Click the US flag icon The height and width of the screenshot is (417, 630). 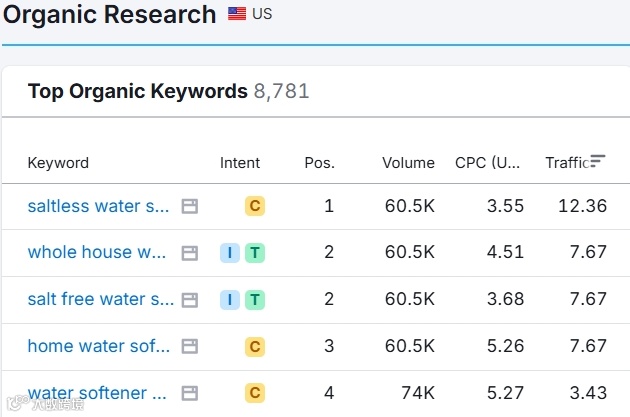click(237, 15)
